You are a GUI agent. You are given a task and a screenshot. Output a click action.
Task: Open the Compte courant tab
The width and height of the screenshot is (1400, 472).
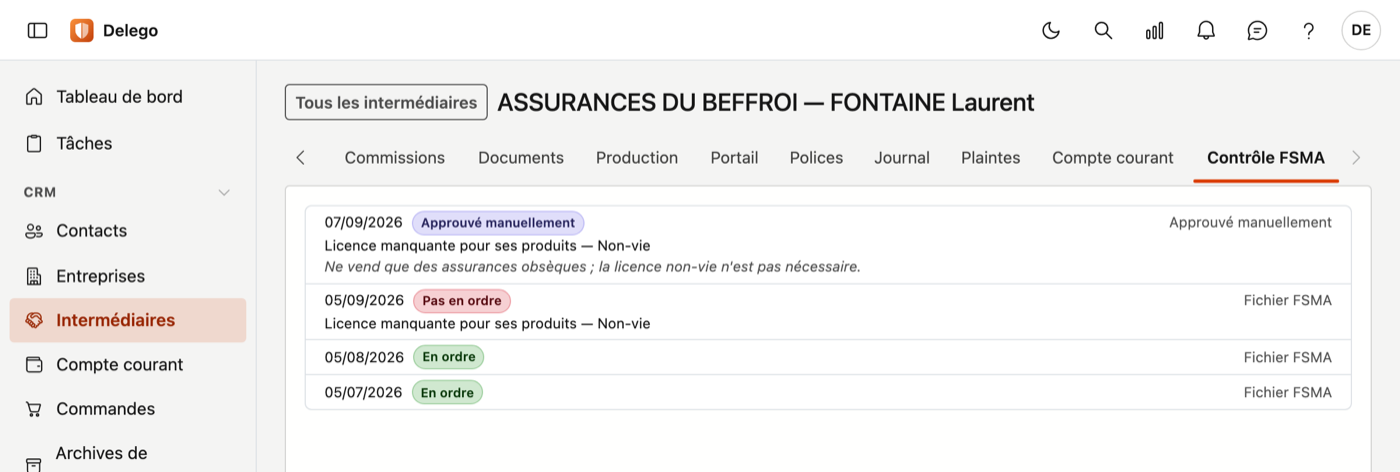point(1113,158)
